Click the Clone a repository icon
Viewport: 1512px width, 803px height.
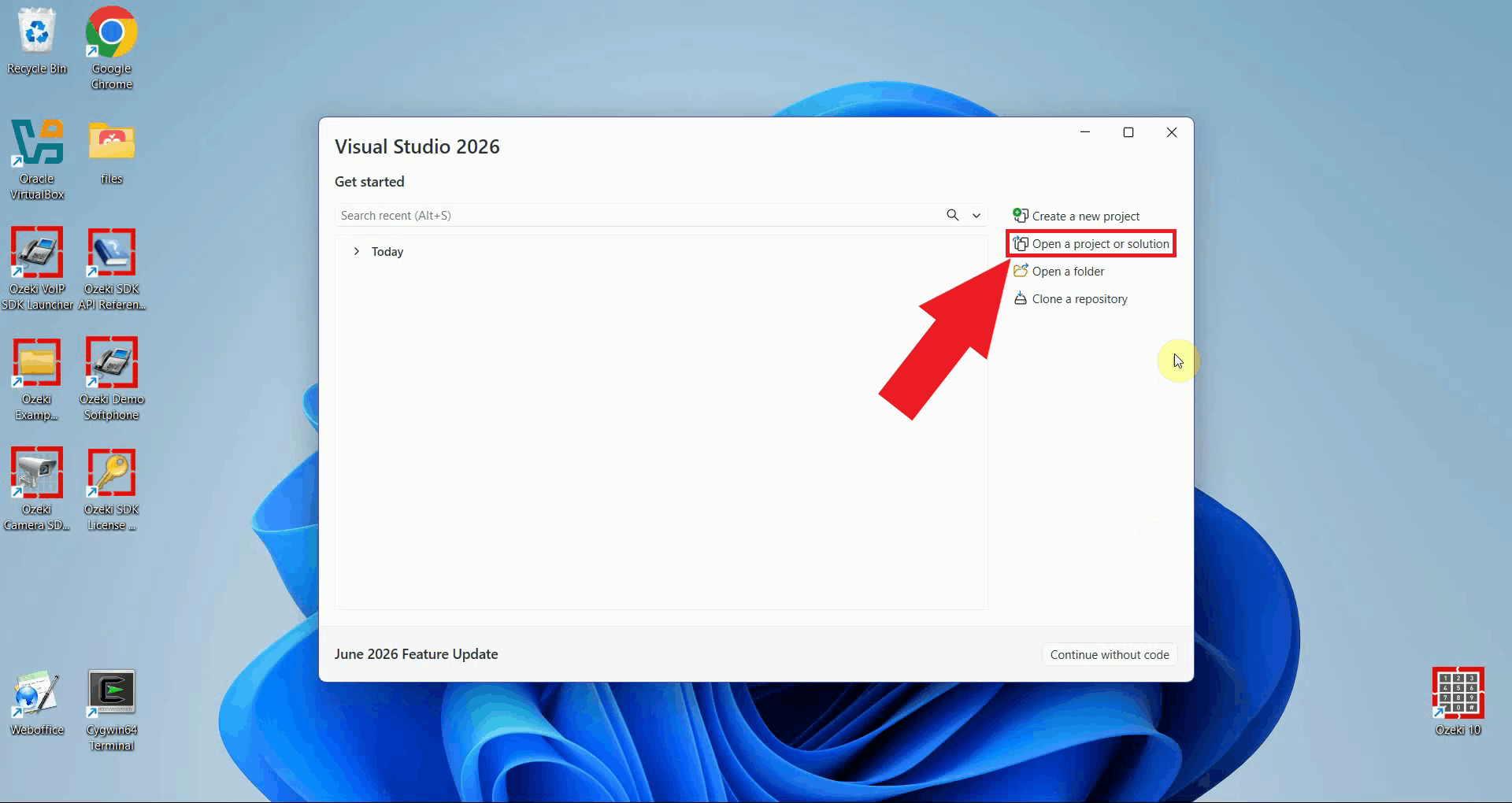click(x=1021, y=298)
